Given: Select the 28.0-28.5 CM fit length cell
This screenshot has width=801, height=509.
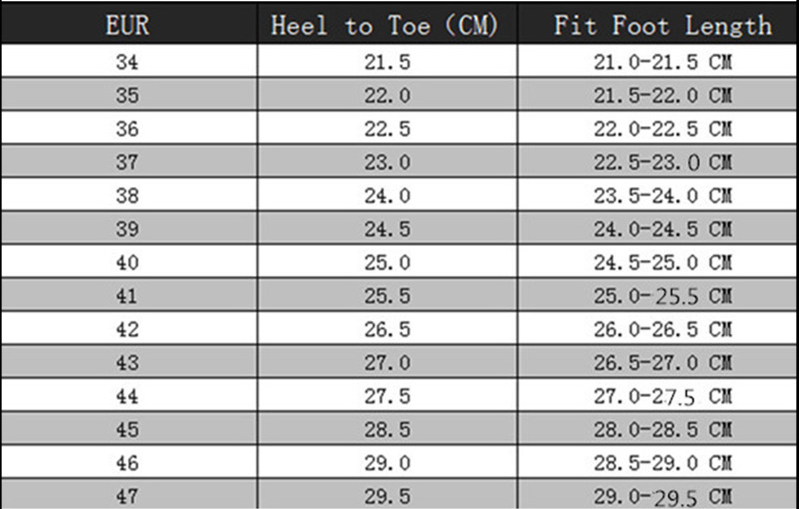Looking at the screenshot, I should pyautogui.click(x=662, y=430).
